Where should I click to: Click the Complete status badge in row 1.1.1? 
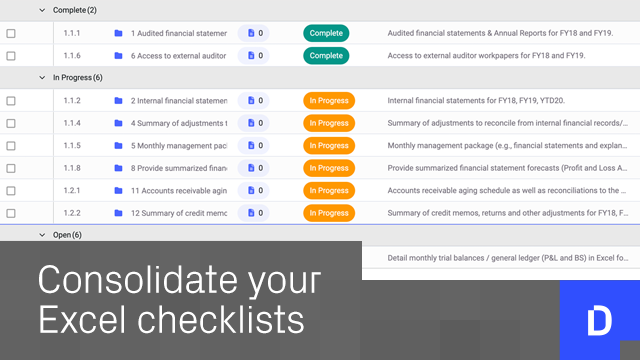(x=326, y=33)
